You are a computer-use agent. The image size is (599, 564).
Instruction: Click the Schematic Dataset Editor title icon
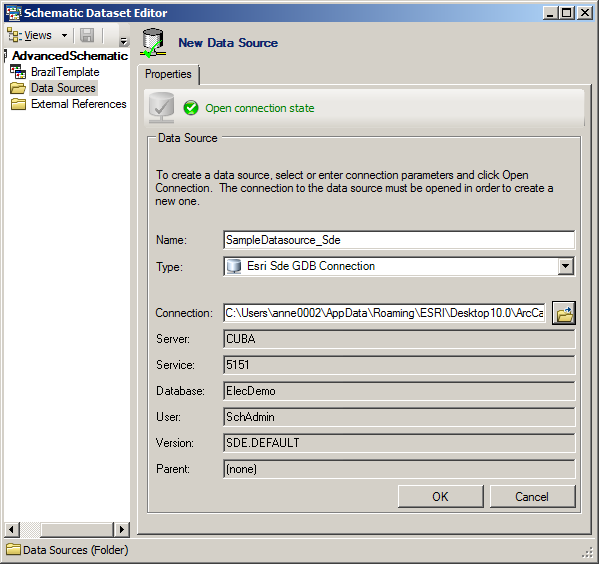coord(13,13)
